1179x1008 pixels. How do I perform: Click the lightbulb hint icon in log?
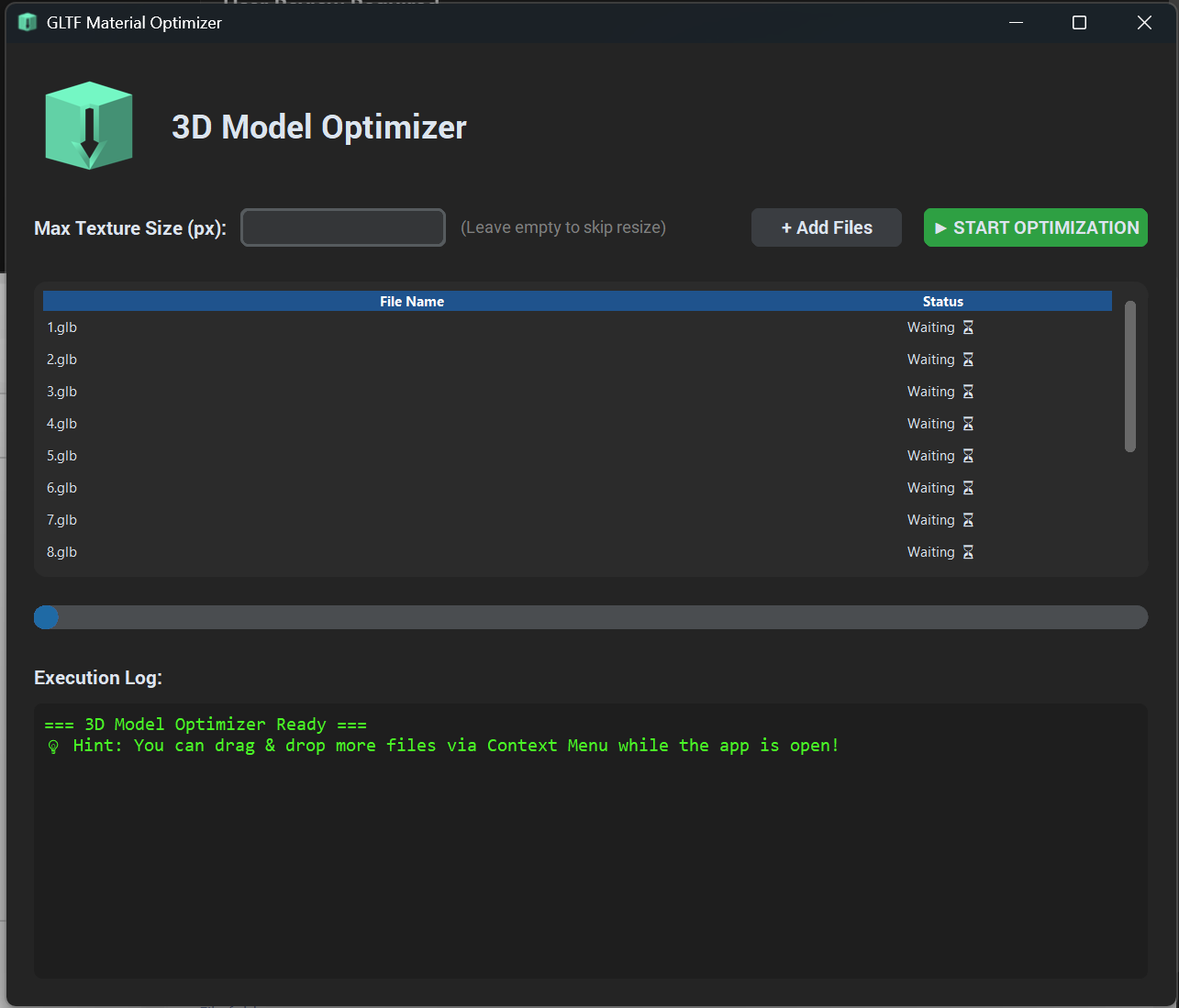53,747
